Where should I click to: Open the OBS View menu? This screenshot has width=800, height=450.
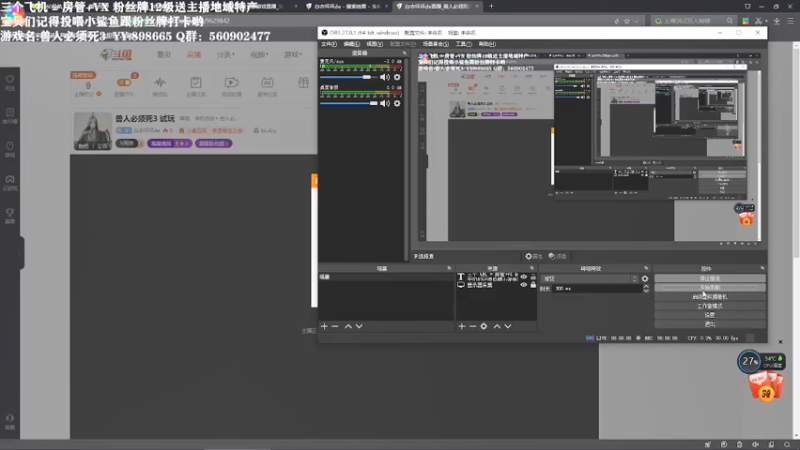click(x=374, y=44)
